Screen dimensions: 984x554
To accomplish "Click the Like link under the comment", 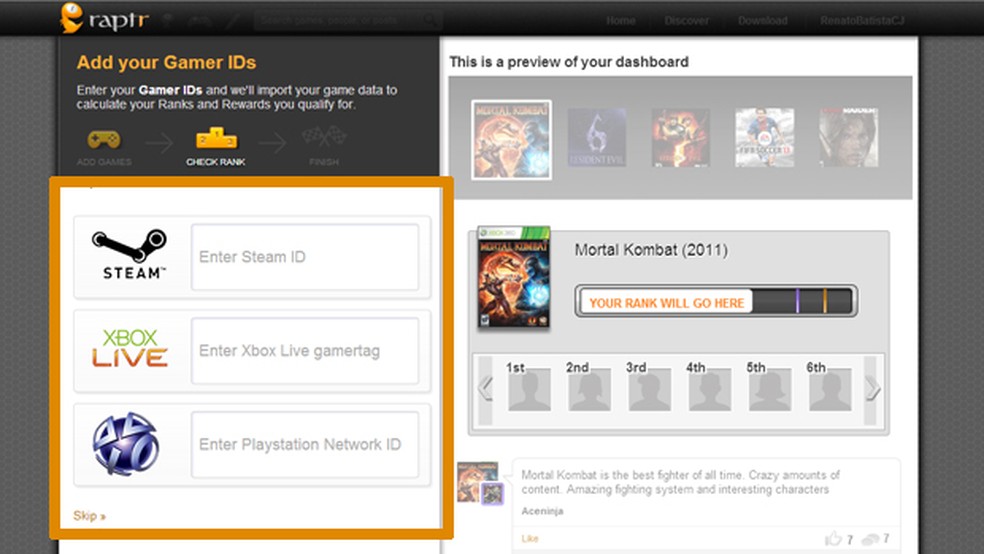I will [530, 538].
